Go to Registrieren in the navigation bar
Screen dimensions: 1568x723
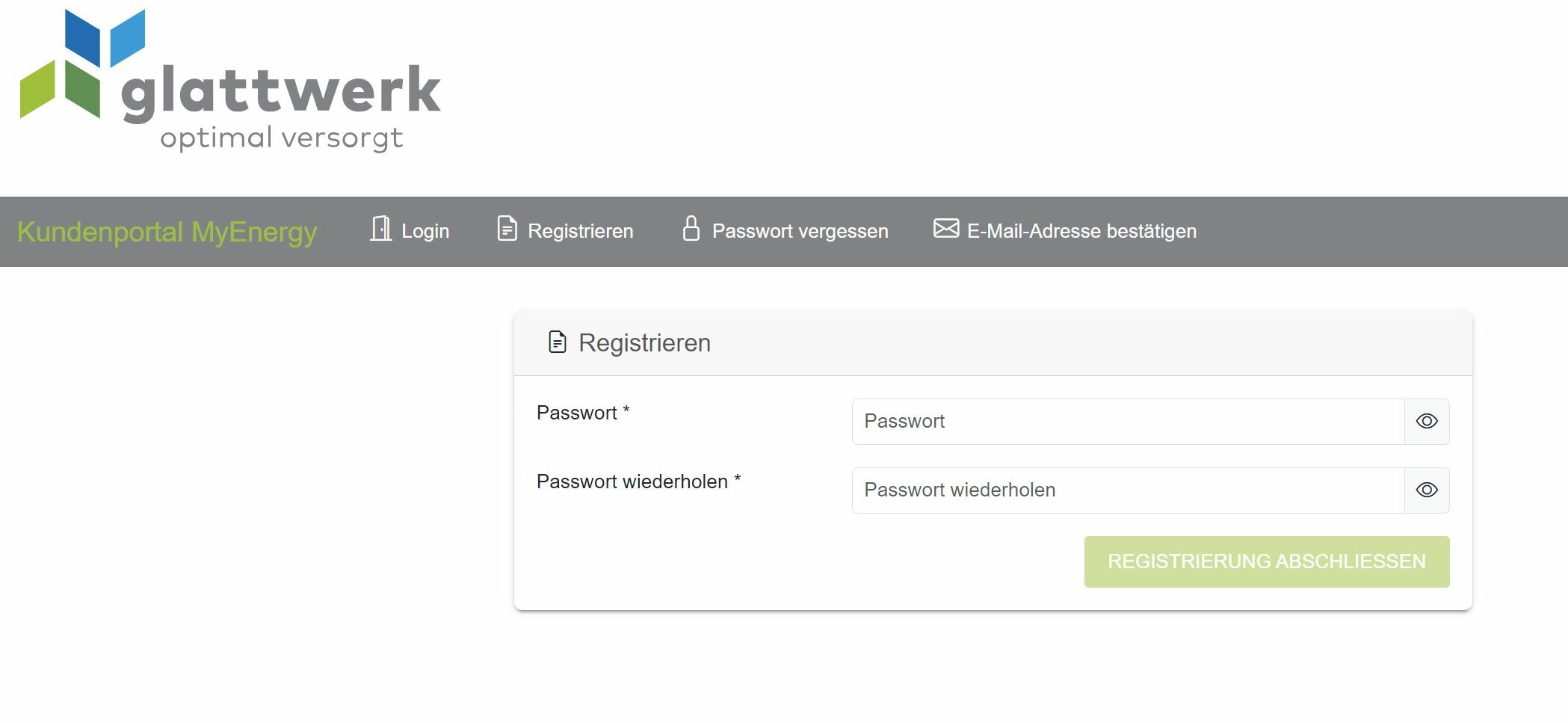pos(580,232)
